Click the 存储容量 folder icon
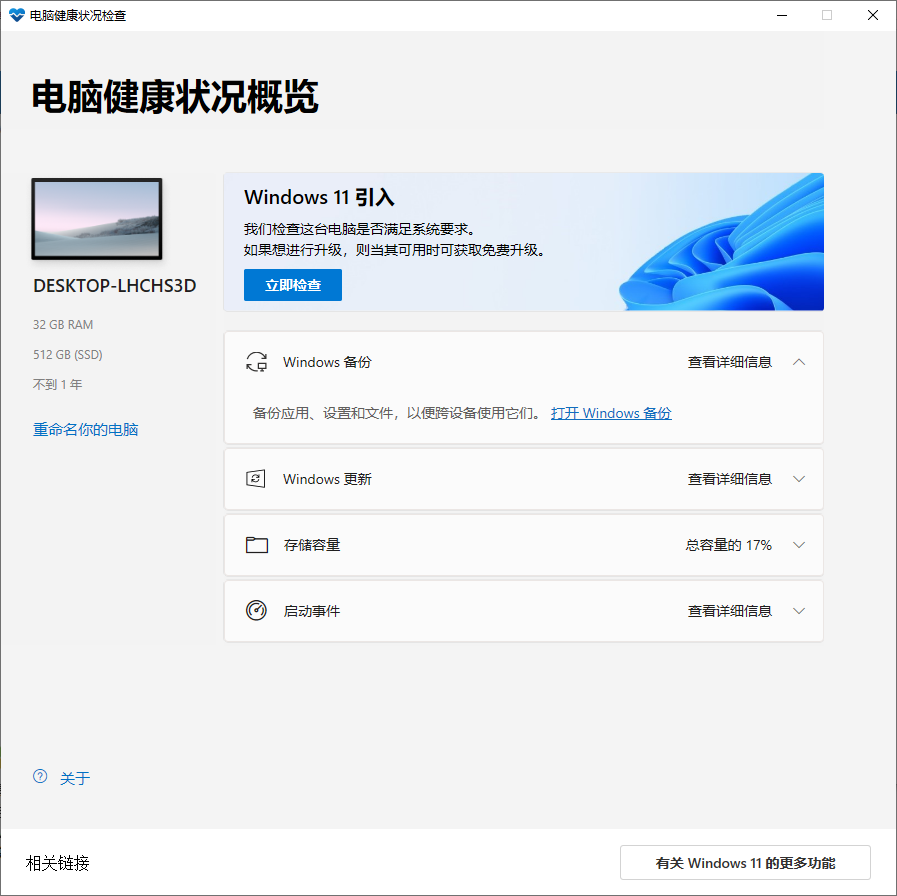Viewport: 897px width, 896px height. click(x=257, y=544)
